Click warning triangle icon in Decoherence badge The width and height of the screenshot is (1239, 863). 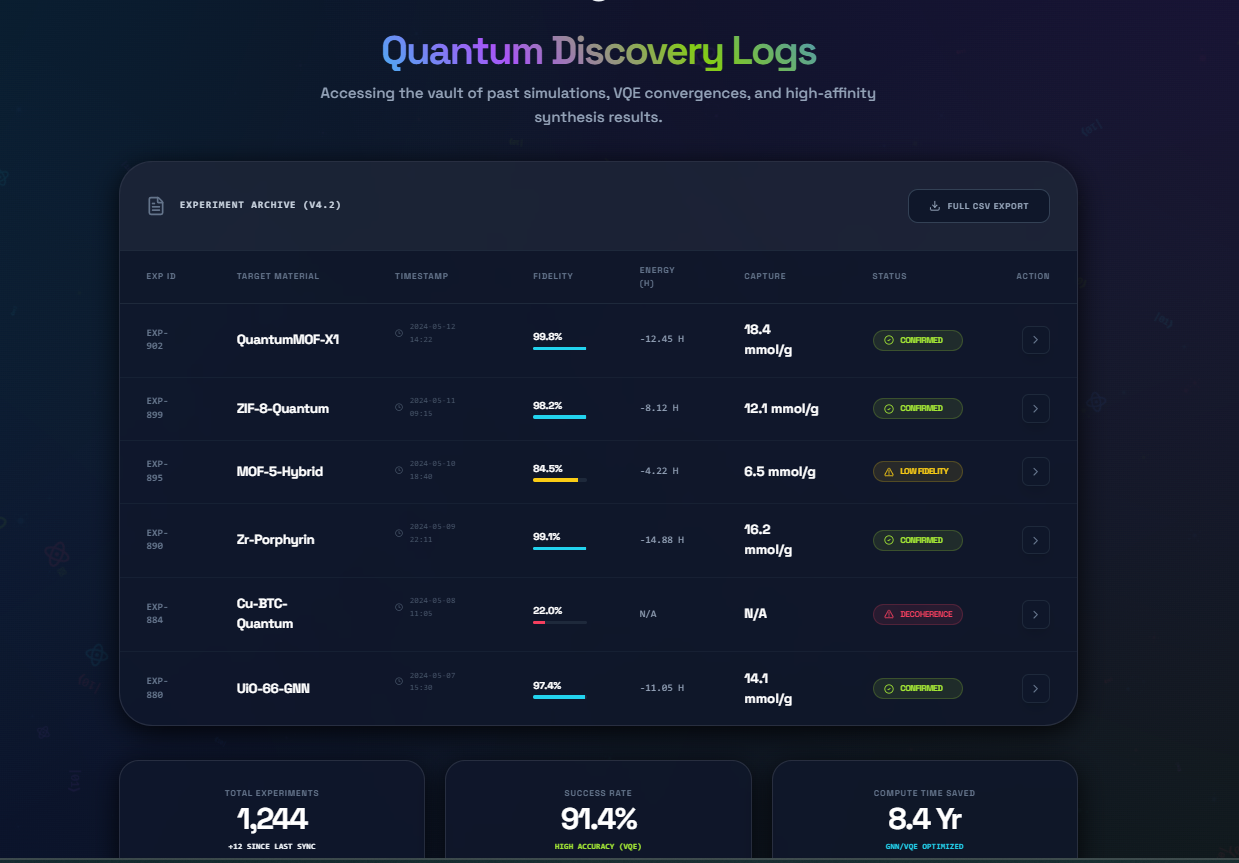[889, 614]
